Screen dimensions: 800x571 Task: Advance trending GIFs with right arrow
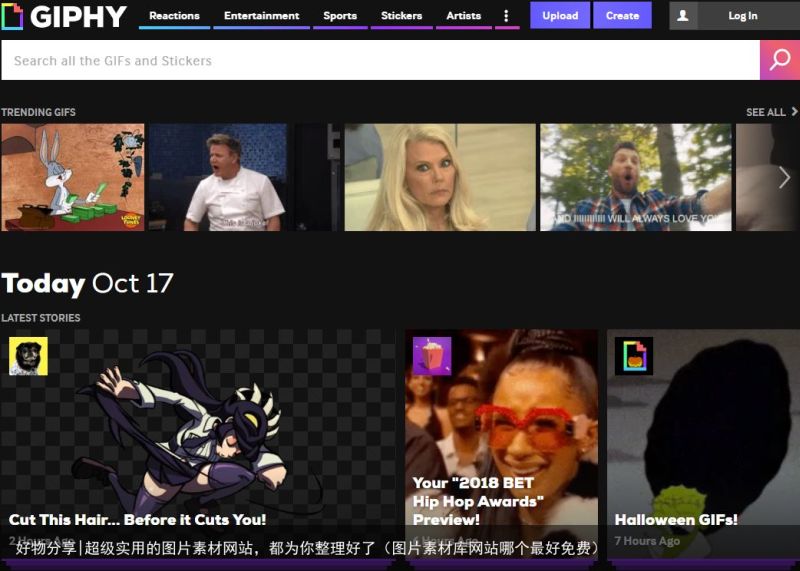coord(785,178)
